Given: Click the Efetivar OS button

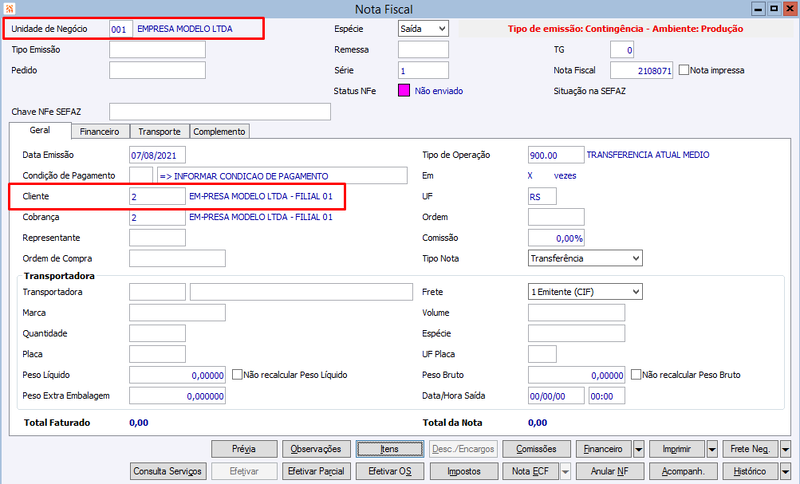Looking at the screenshot, I should [x=390, y=471].
